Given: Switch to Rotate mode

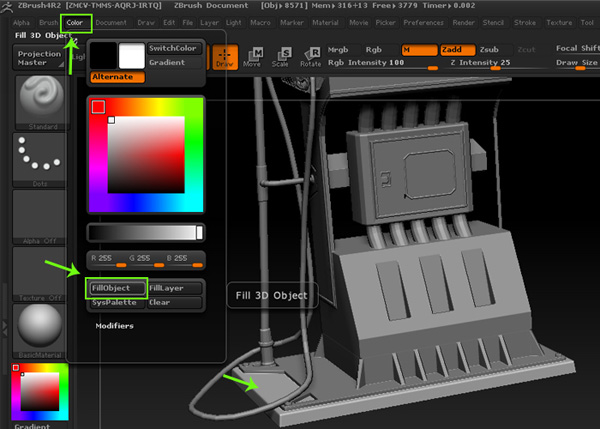Looking at the screenshot, I should pyautogui.click(x=312, y=56).
